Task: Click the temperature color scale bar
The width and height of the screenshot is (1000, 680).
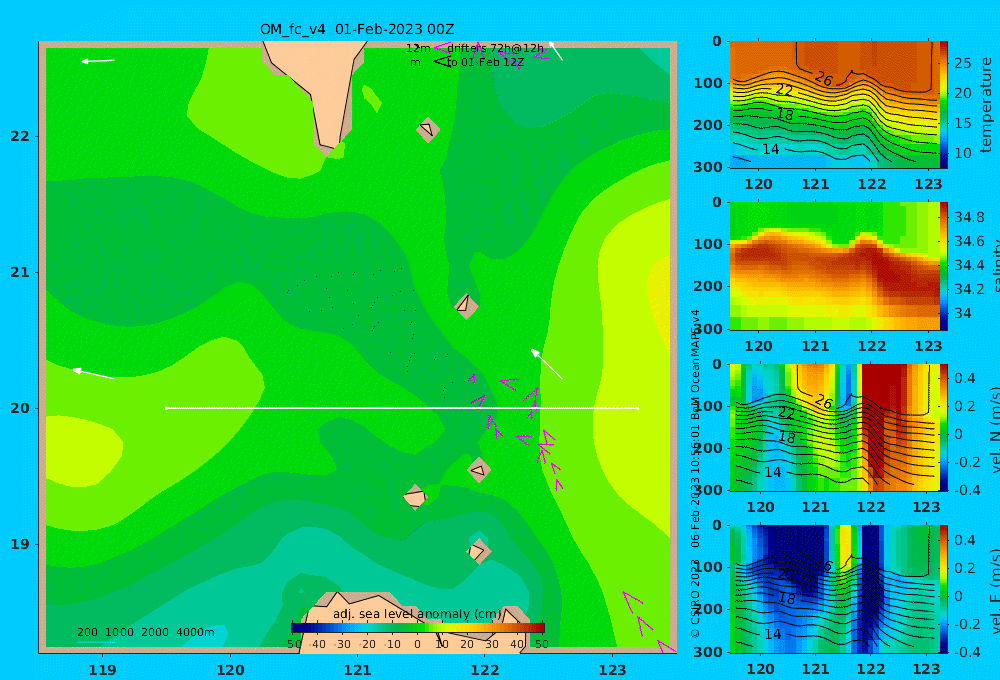Action: [x=944, y=105]
